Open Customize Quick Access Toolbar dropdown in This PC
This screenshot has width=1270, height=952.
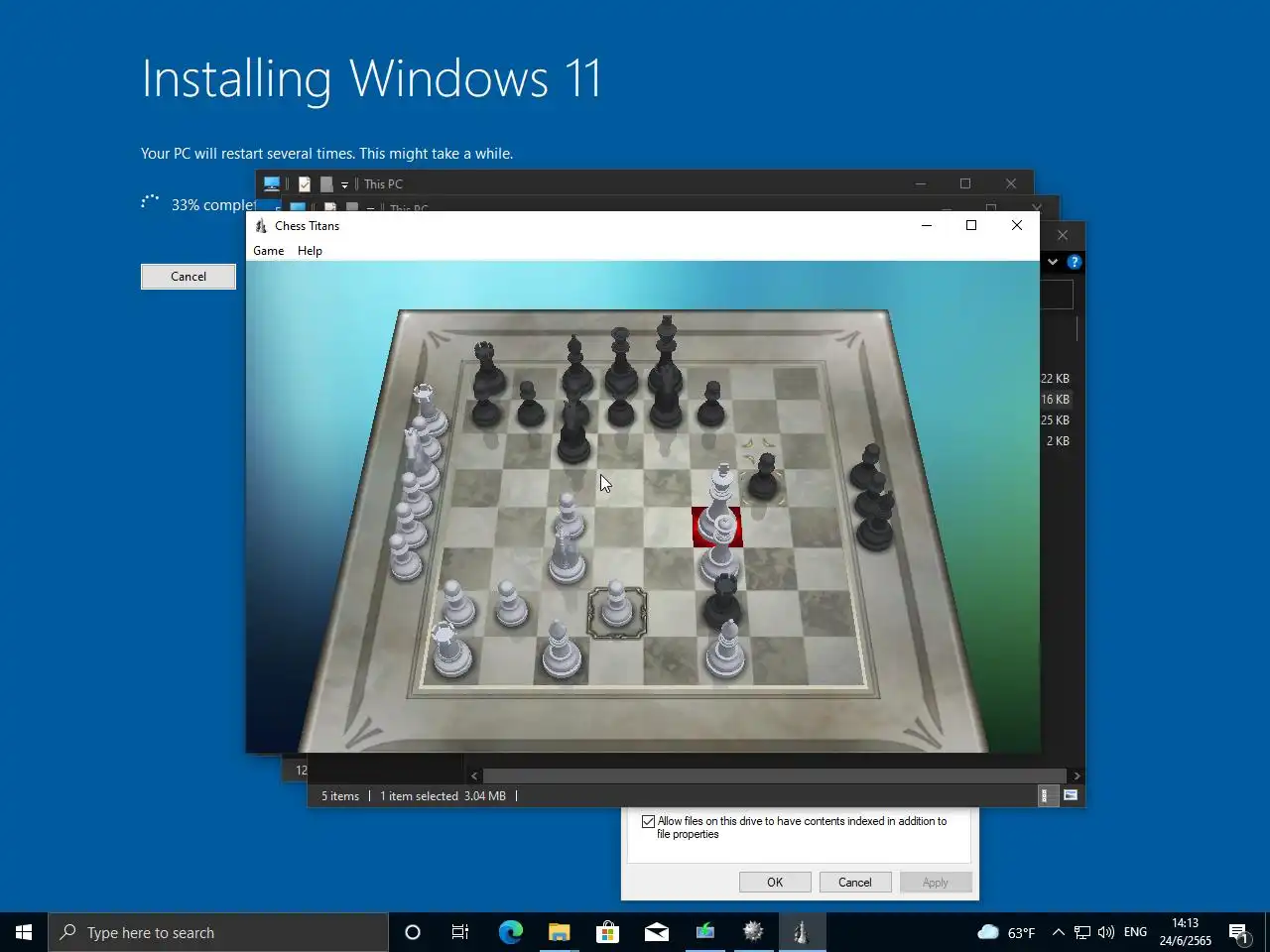(344, 184)
